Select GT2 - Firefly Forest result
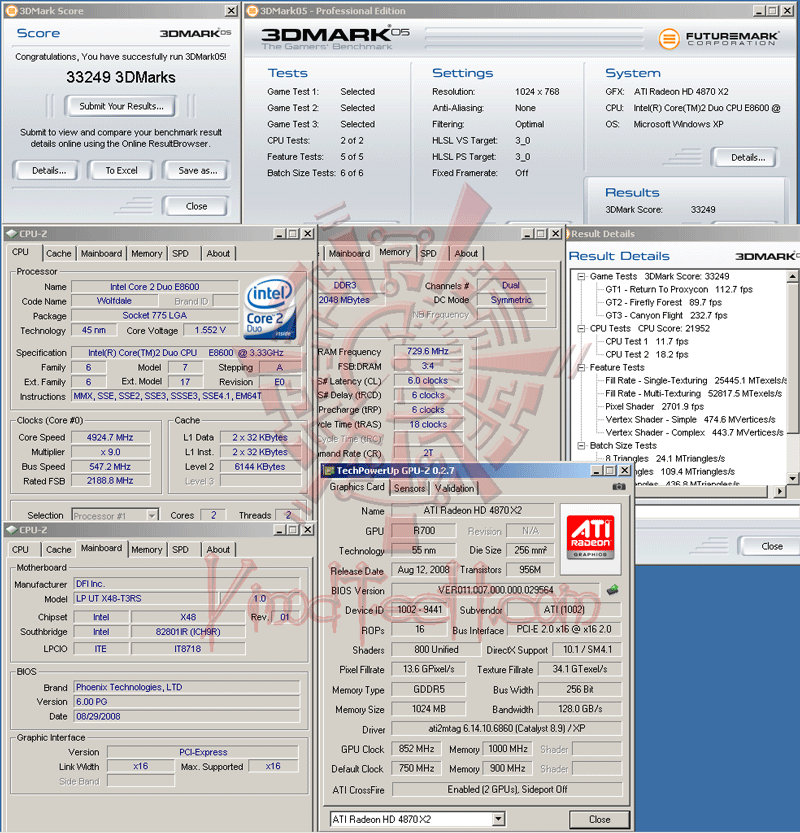Image resolution: width=800 pixels, height=833 pixels. click(663, 302)
